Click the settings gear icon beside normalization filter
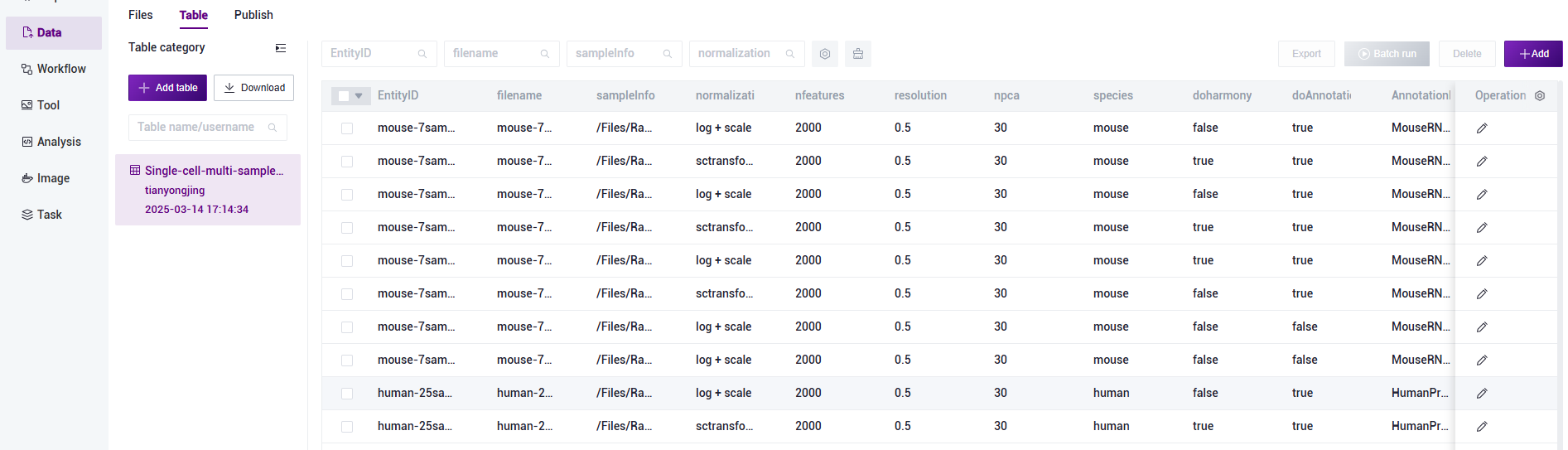1568x450 pixels. pos(824,54)
